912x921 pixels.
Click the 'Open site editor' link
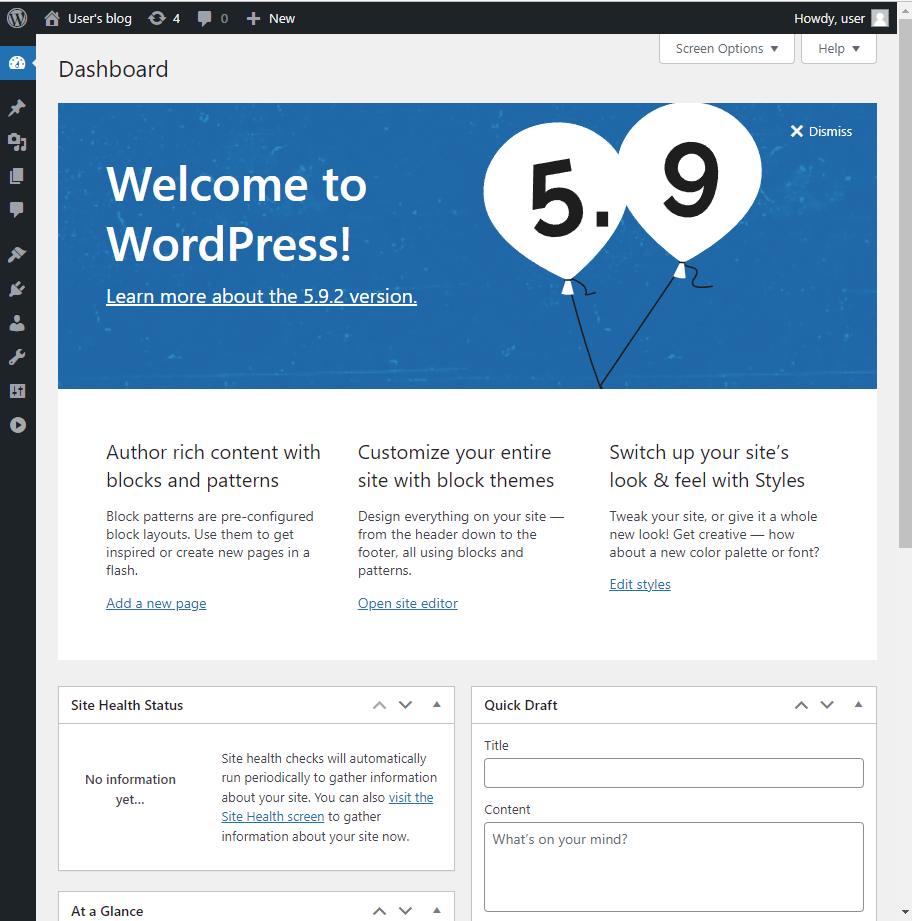[x=408, y=603]
